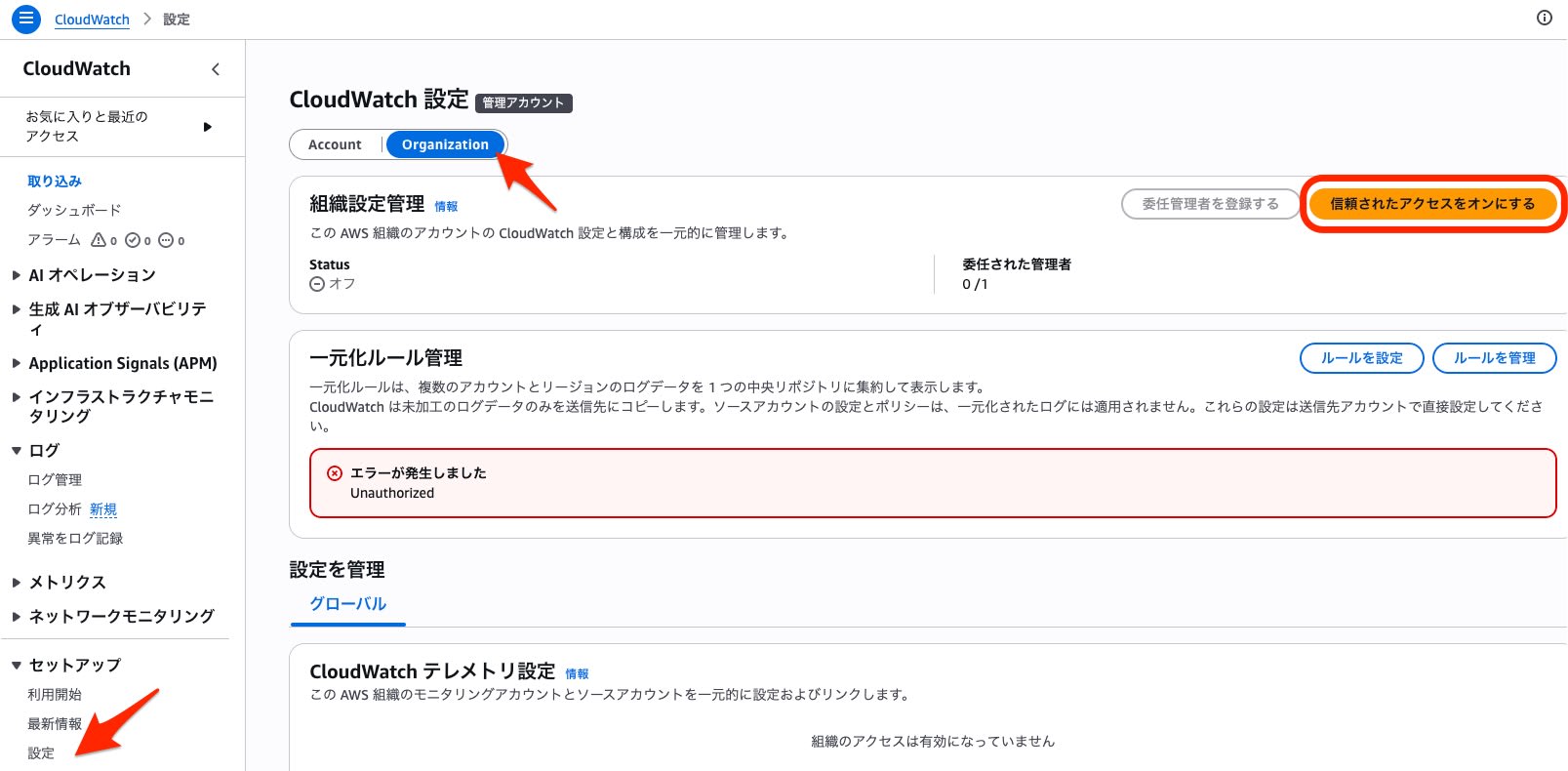This screenshot has height=771, width=1568.
Task: Expand AI オペレーション section
Action: (x=17, y=275)
